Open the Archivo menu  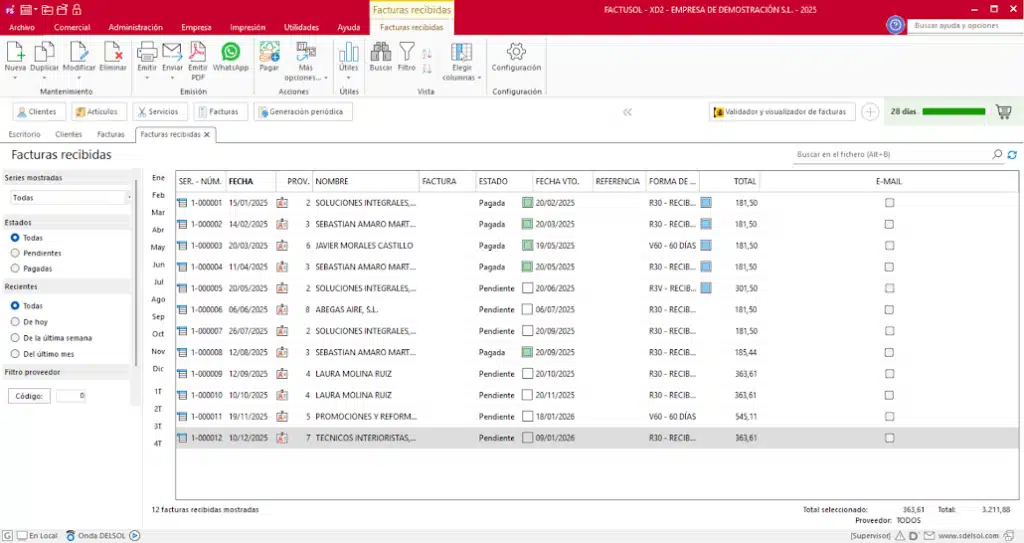[x=22, y=27]
